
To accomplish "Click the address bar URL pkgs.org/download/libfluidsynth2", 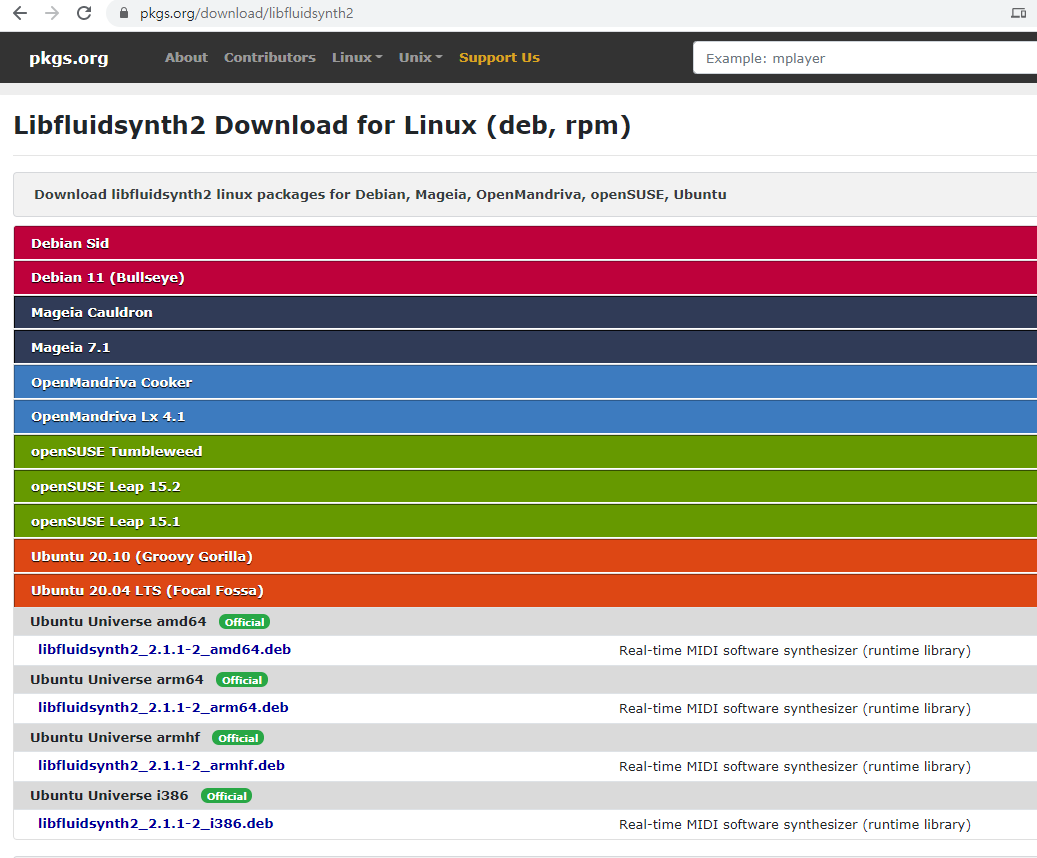I will coord(246,13).
